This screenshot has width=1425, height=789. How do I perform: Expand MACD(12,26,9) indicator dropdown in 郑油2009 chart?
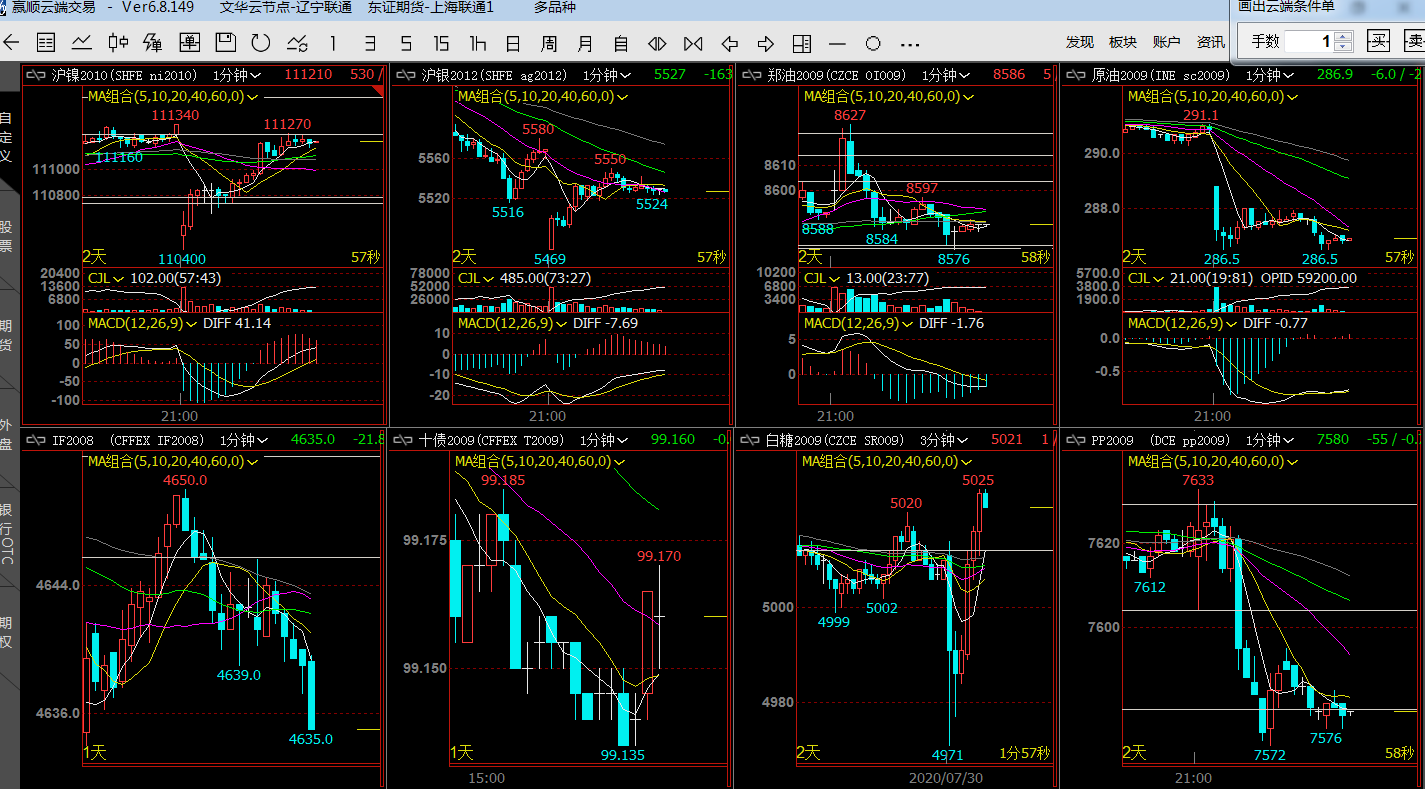(x=909, y=324)
